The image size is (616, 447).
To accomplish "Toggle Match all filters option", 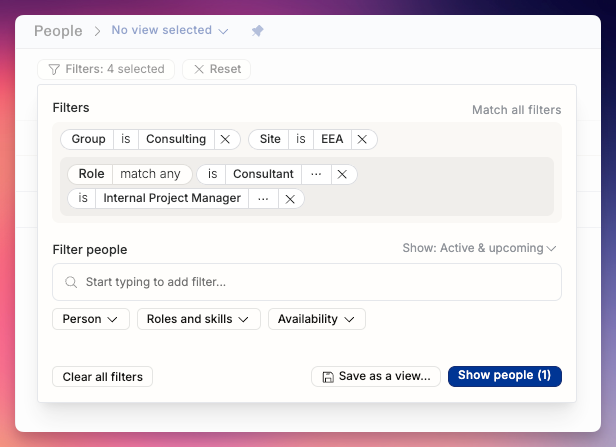I will [x=517, y=110].
